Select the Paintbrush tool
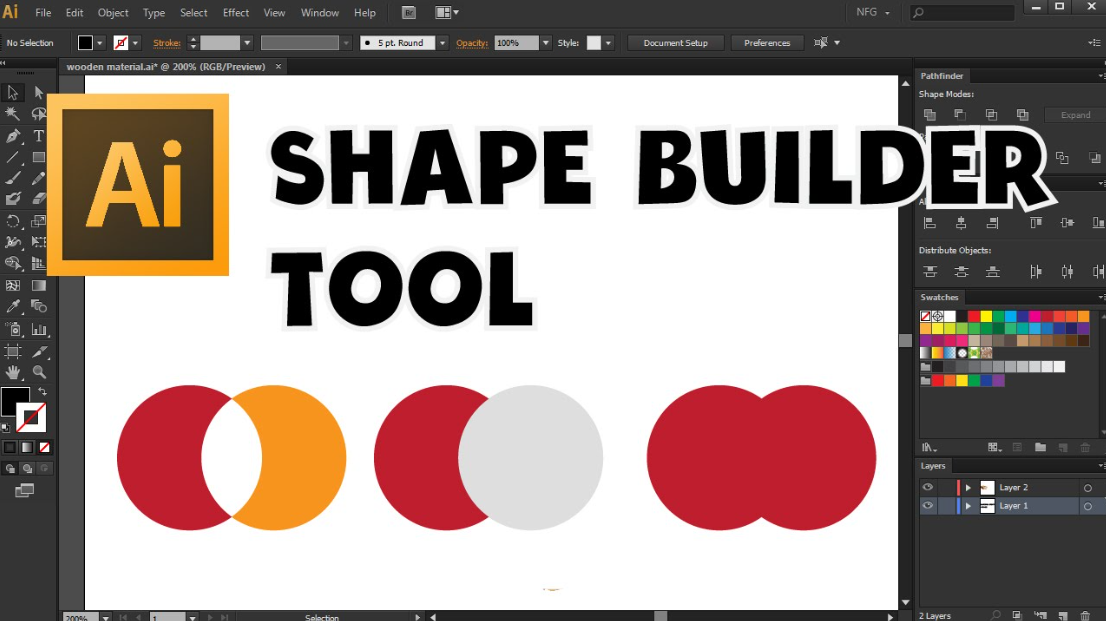The image size is (1106, 621). pos(13,179)
